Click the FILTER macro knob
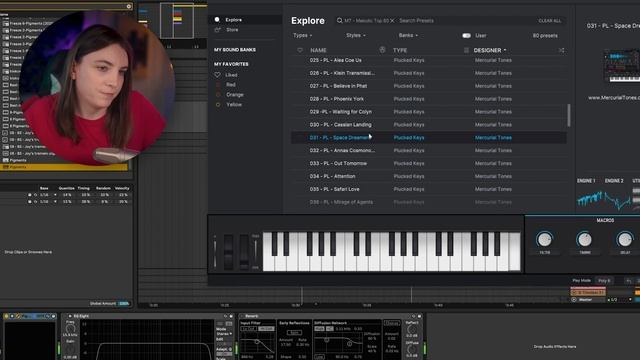Screen dimensions: 640x360 coord(544,240)
